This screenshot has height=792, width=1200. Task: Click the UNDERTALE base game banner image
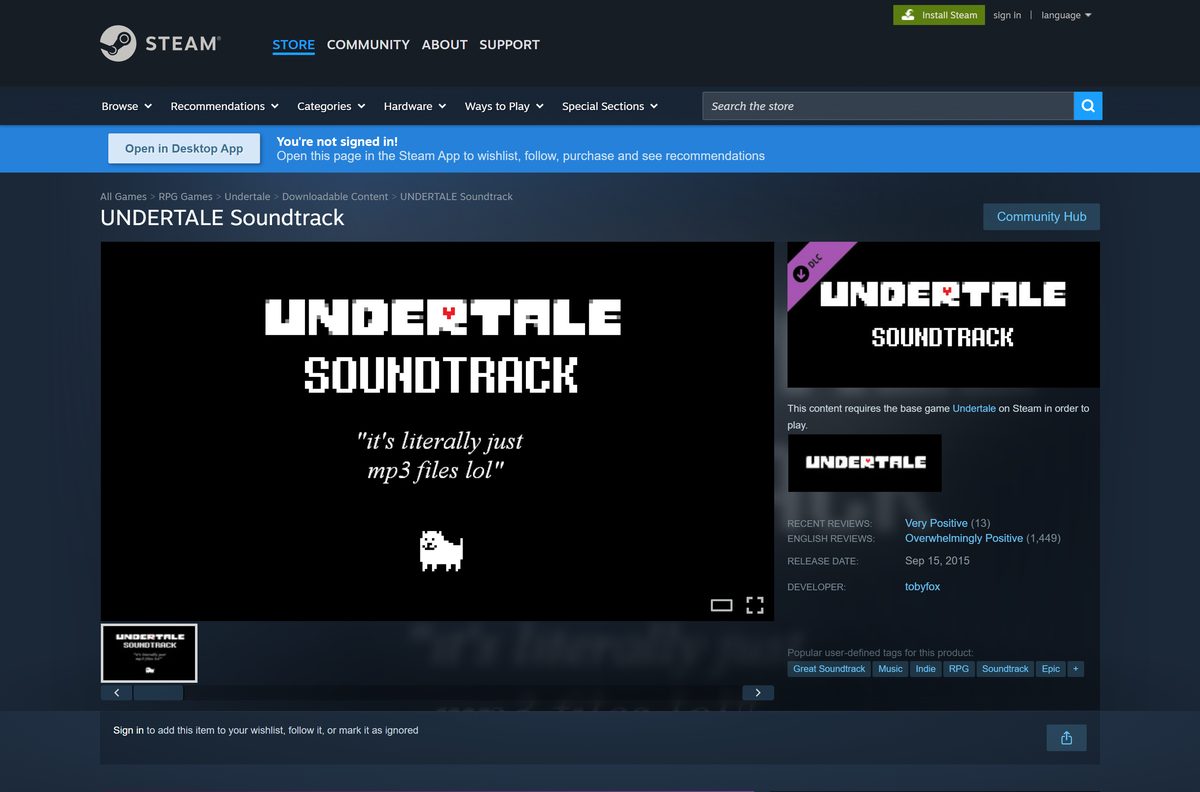(865, 463)
